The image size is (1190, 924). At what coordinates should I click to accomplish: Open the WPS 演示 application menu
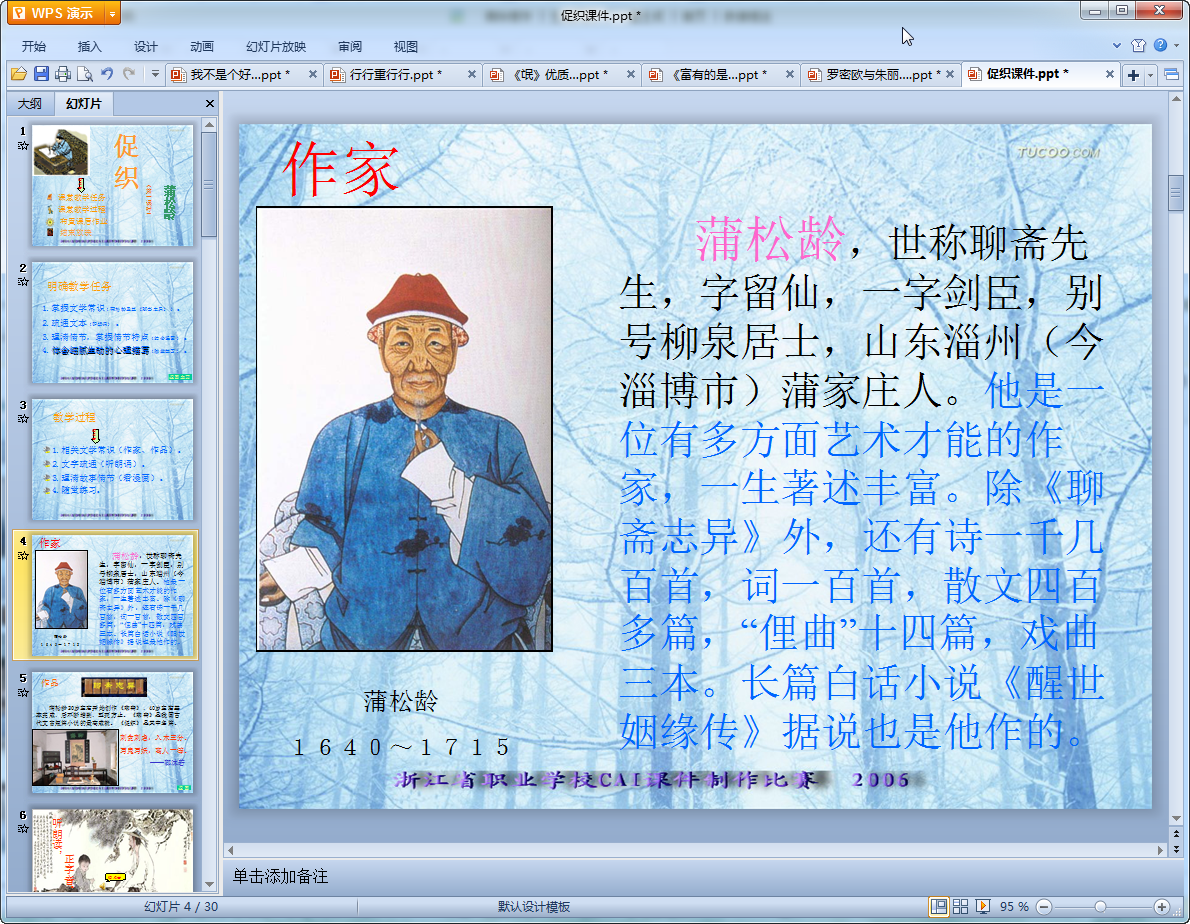[55, 13]
